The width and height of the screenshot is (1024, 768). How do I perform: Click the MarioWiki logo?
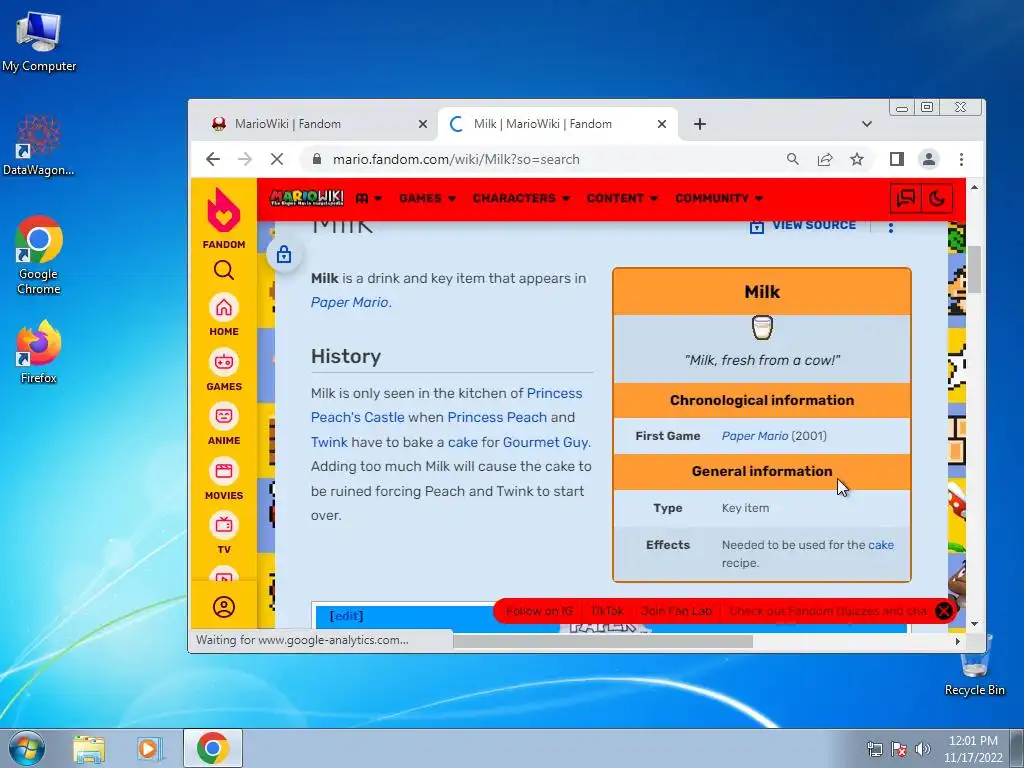coord(306,198)
